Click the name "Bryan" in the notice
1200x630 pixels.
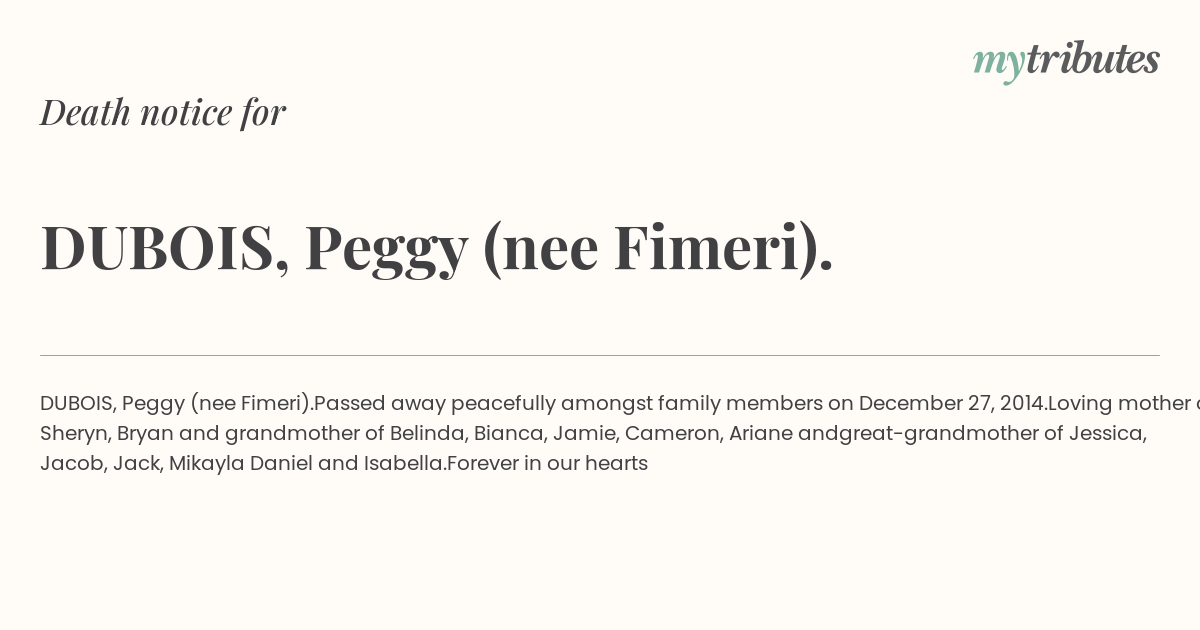pyautogui.click(x=145, y=433)
